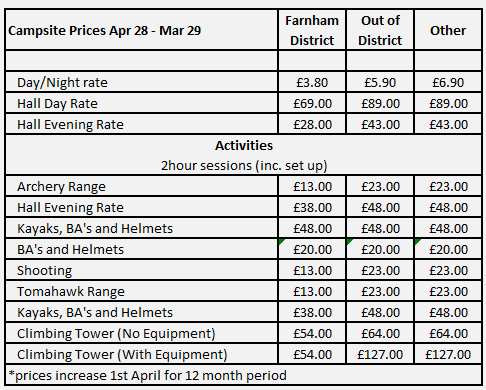The width and height of the screenshot is (486, 390).
Task: Click £127.00 Out of District climbing price
Action: coord(380,354)
